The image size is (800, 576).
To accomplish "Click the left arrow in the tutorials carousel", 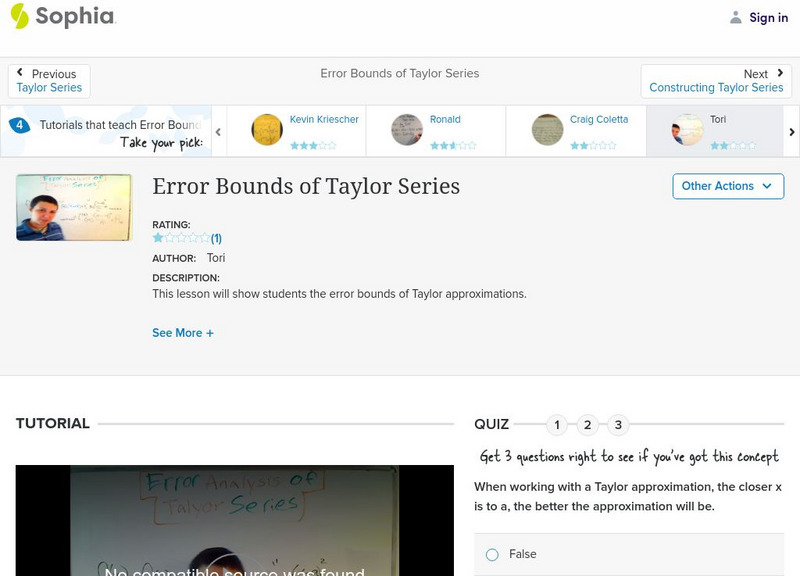I will 218,130.
